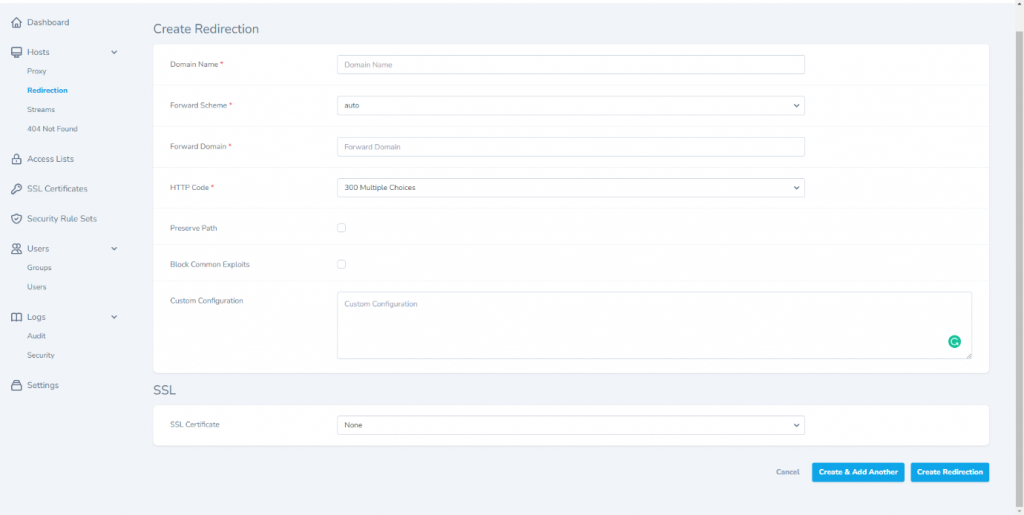This screenshot has width=1024, height=515.
Task: Go to 404 Not Found hosts
Action: [52, 129]
